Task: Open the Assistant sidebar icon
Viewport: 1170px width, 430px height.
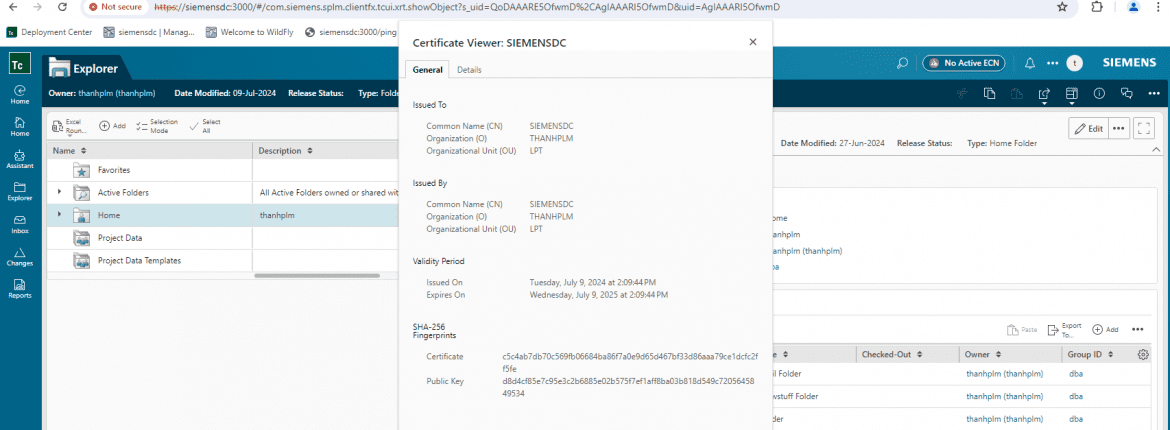Action: click(x=20, y=159)
